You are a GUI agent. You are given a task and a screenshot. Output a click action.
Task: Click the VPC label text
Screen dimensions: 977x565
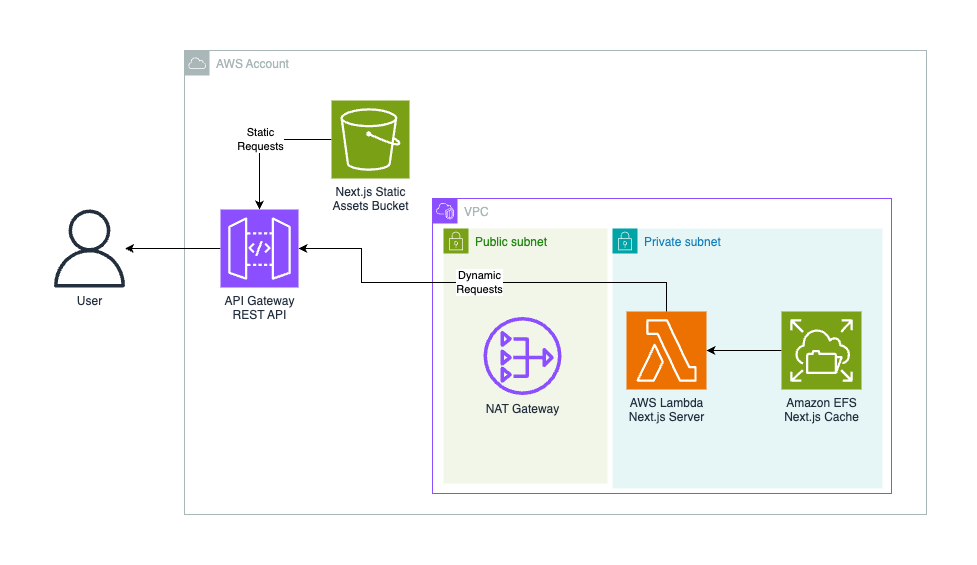click(x=476, y=212)
